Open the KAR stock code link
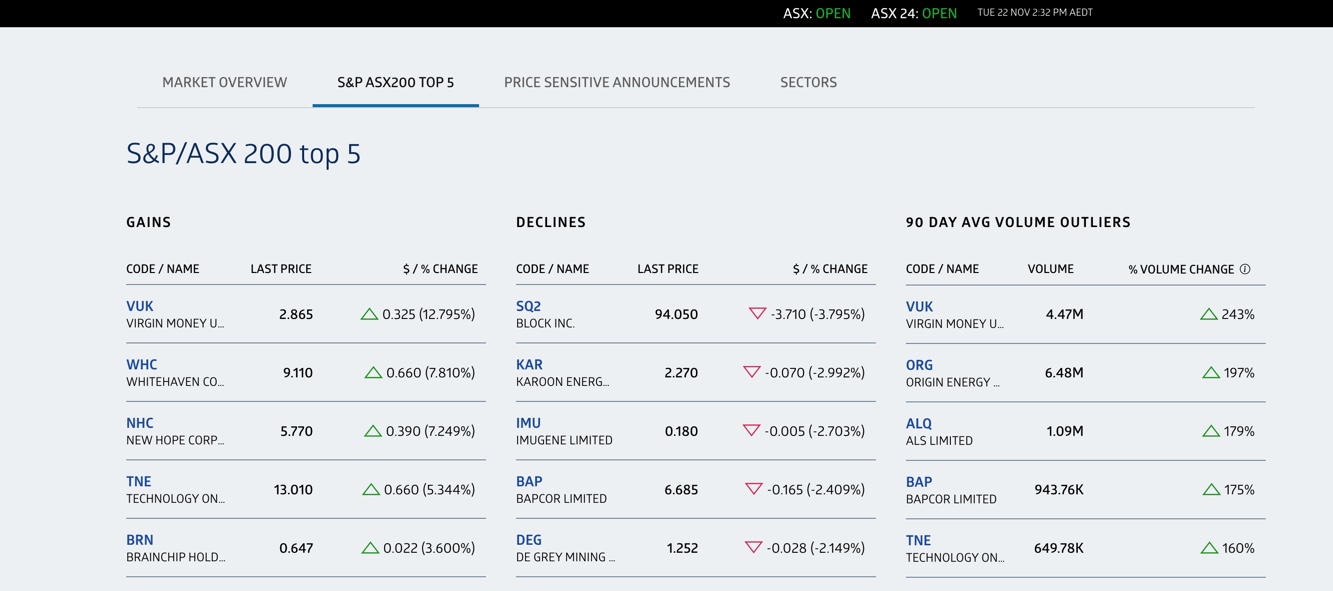The width and height of the screenshot is (1333, 591). point(529,364)
